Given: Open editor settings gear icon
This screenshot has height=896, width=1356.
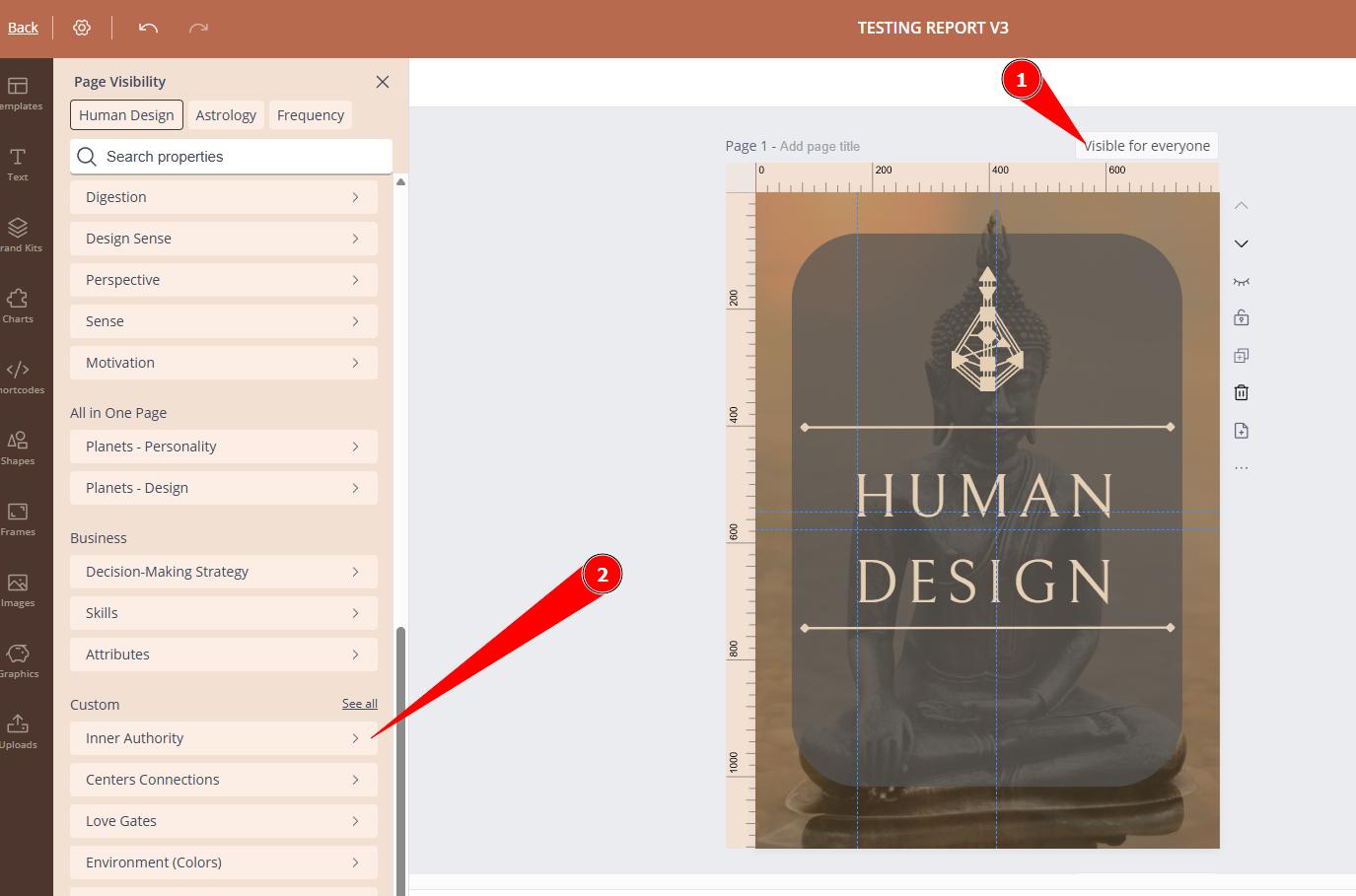Looking at the screenshot, I should [x=82, y=28].
